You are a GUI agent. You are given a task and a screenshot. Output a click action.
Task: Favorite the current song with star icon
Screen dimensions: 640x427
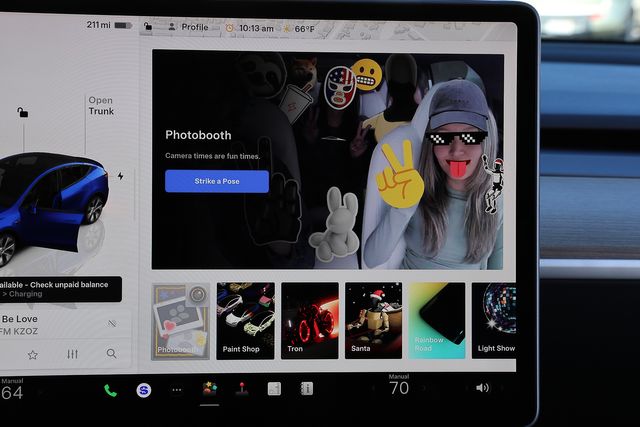[32, 354]
